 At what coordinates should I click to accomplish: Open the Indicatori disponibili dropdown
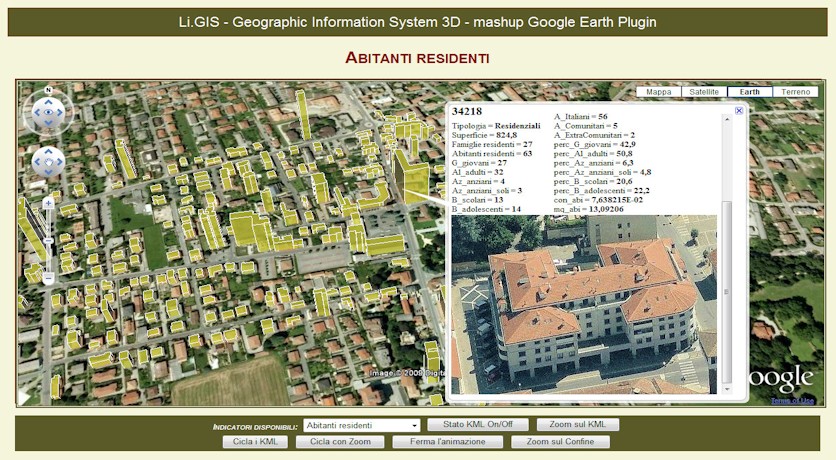(361, 425)
